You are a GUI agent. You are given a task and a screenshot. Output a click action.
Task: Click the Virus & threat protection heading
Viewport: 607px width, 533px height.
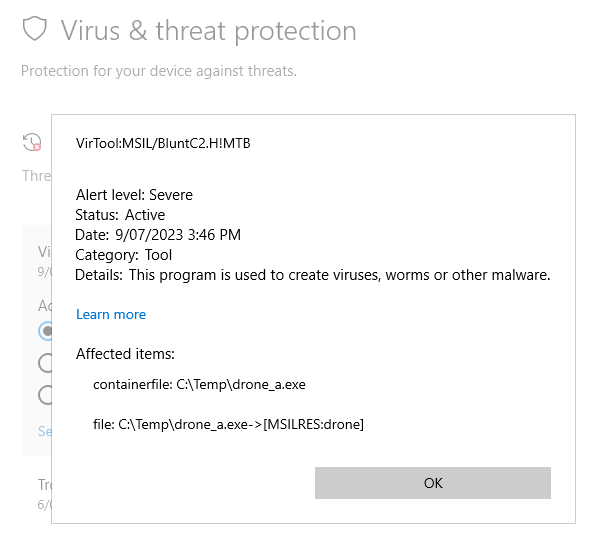click(x=208, y=31)
